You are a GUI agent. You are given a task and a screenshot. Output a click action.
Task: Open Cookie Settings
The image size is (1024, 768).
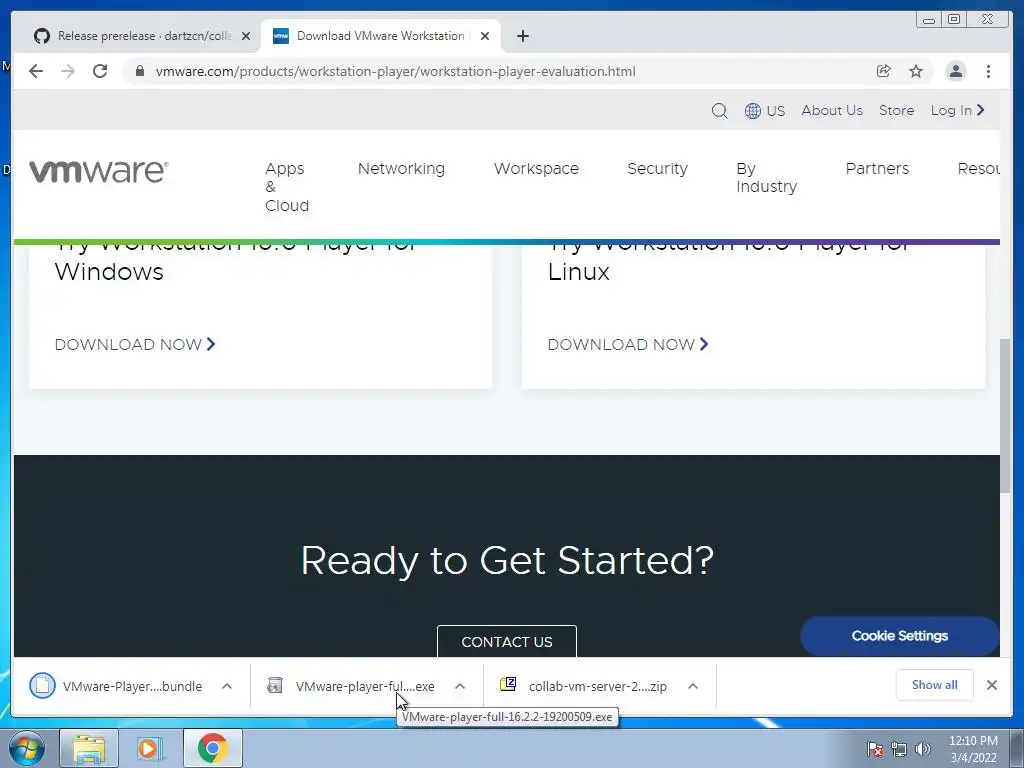tap(899, 635)
